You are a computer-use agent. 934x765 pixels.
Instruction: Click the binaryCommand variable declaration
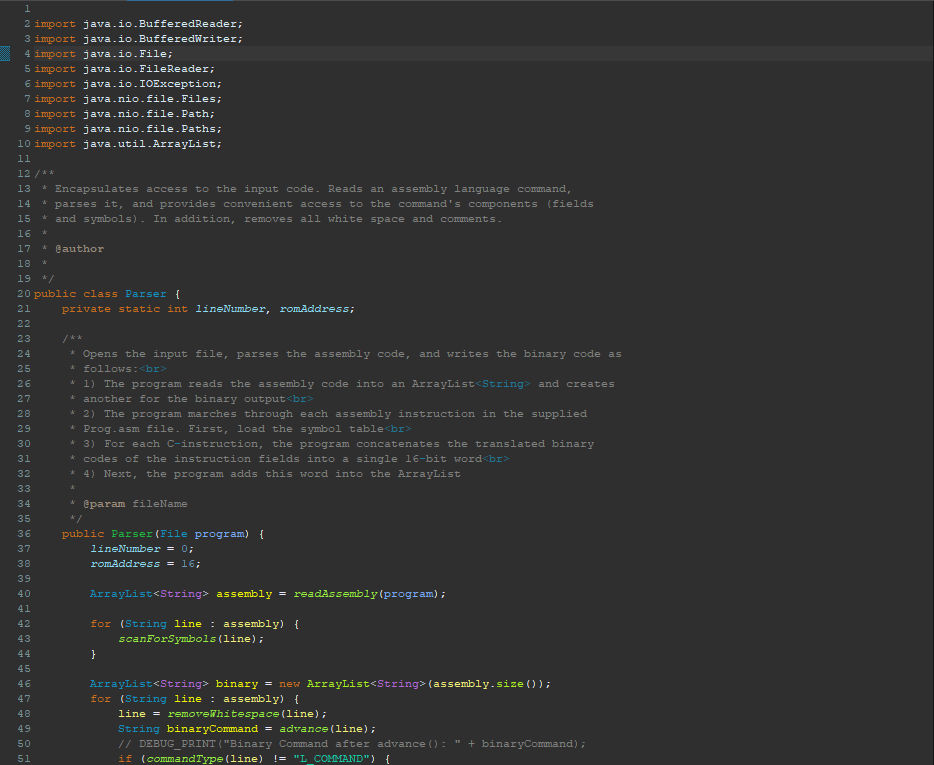pos(212,729)
